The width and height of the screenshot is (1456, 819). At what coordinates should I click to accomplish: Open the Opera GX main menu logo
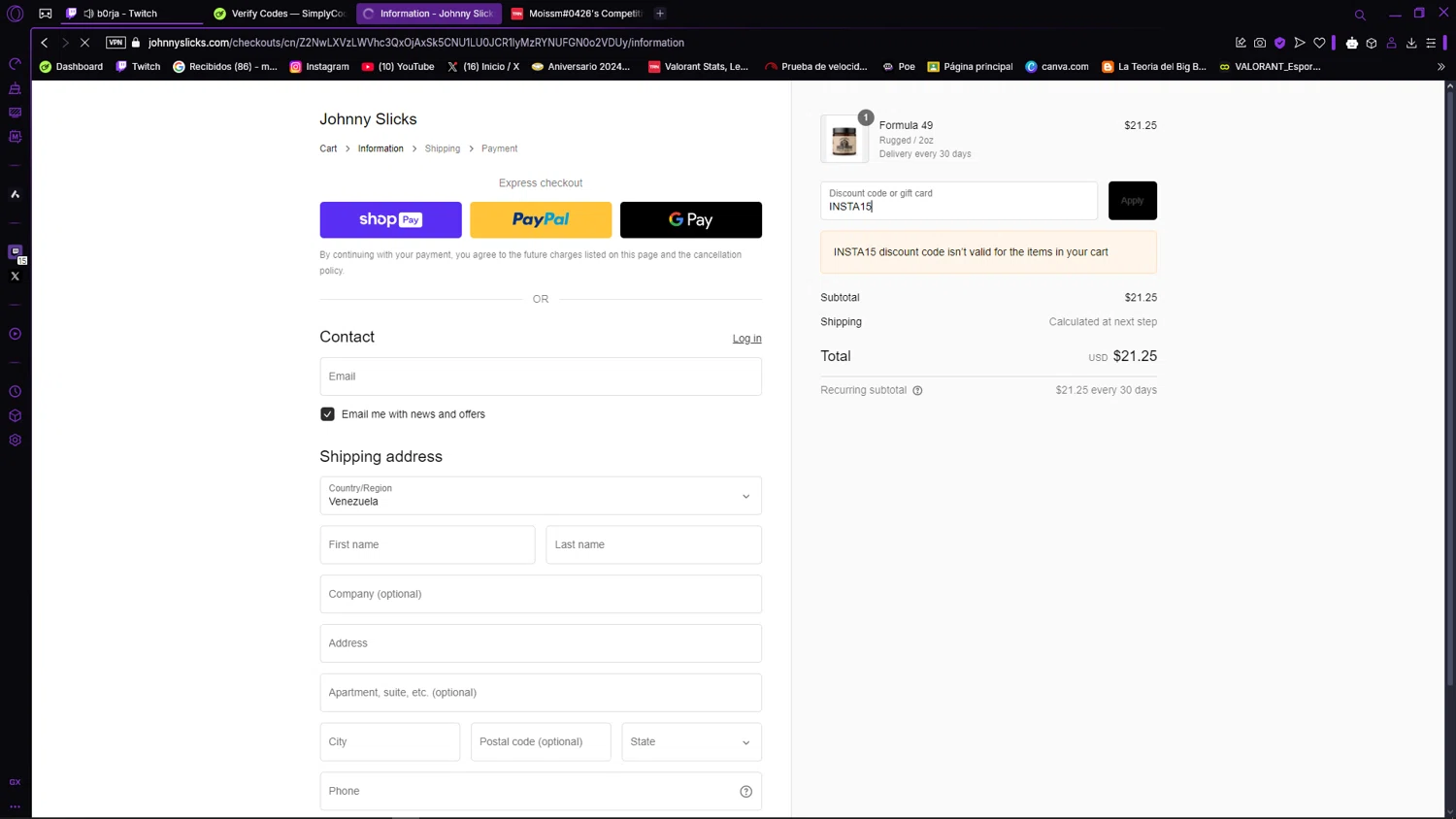tap(15, 14)
